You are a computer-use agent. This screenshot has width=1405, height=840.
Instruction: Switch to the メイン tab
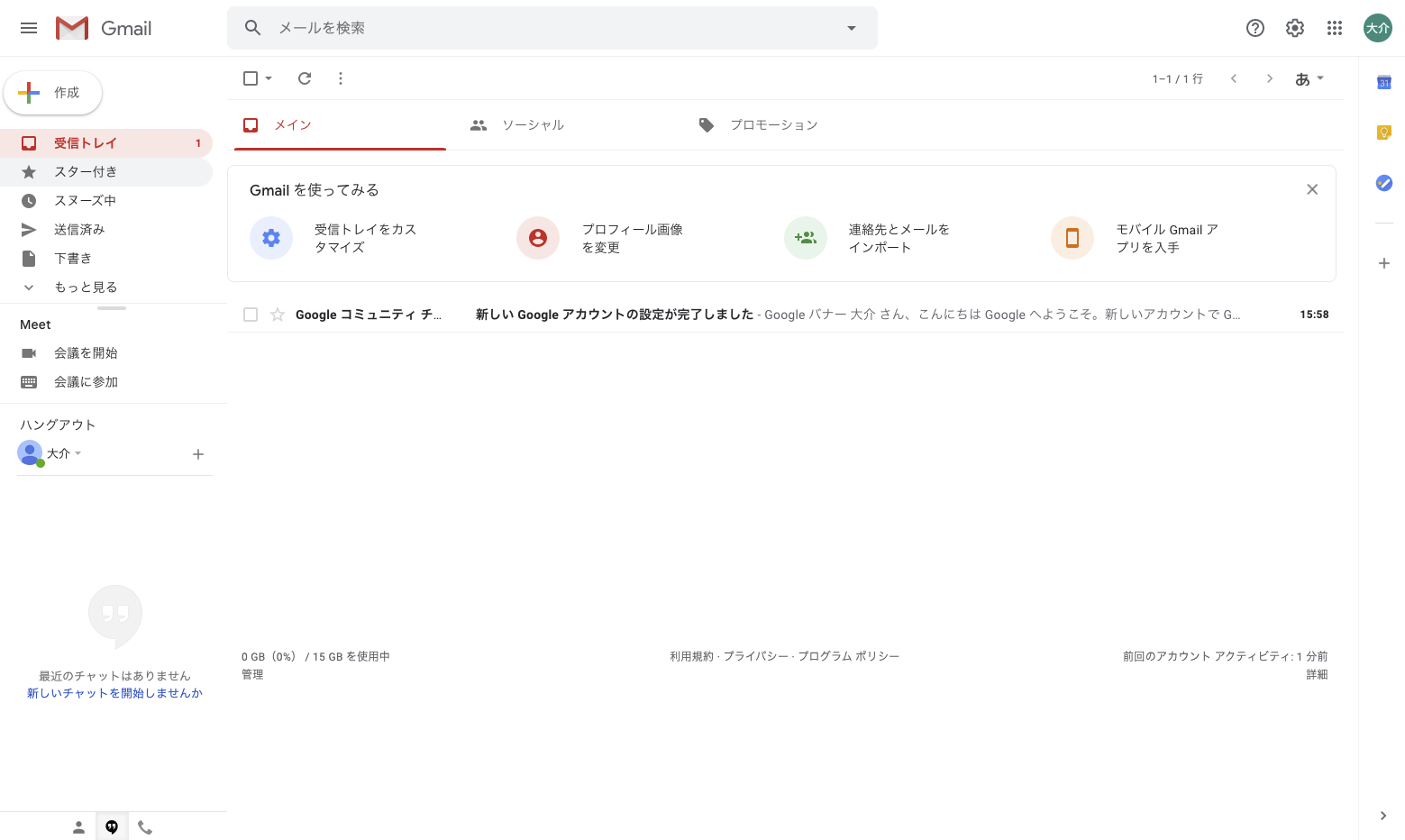tap(340, 125)
